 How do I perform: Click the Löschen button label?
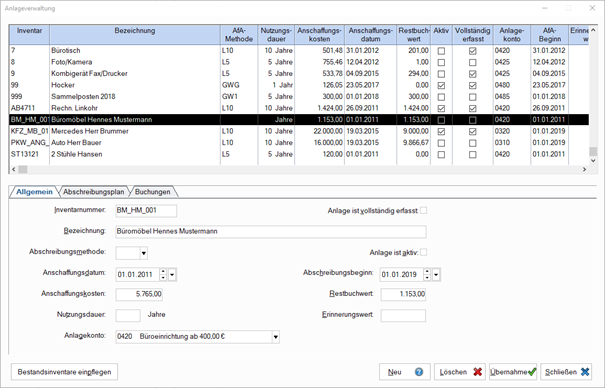(453, 372)
